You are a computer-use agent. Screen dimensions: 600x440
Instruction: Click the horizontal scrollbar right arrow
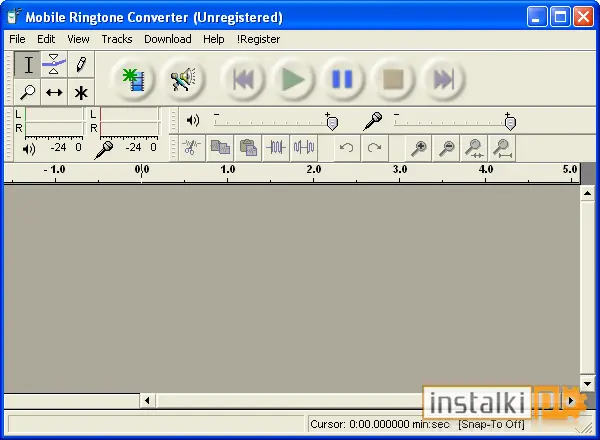click(571, 401)
